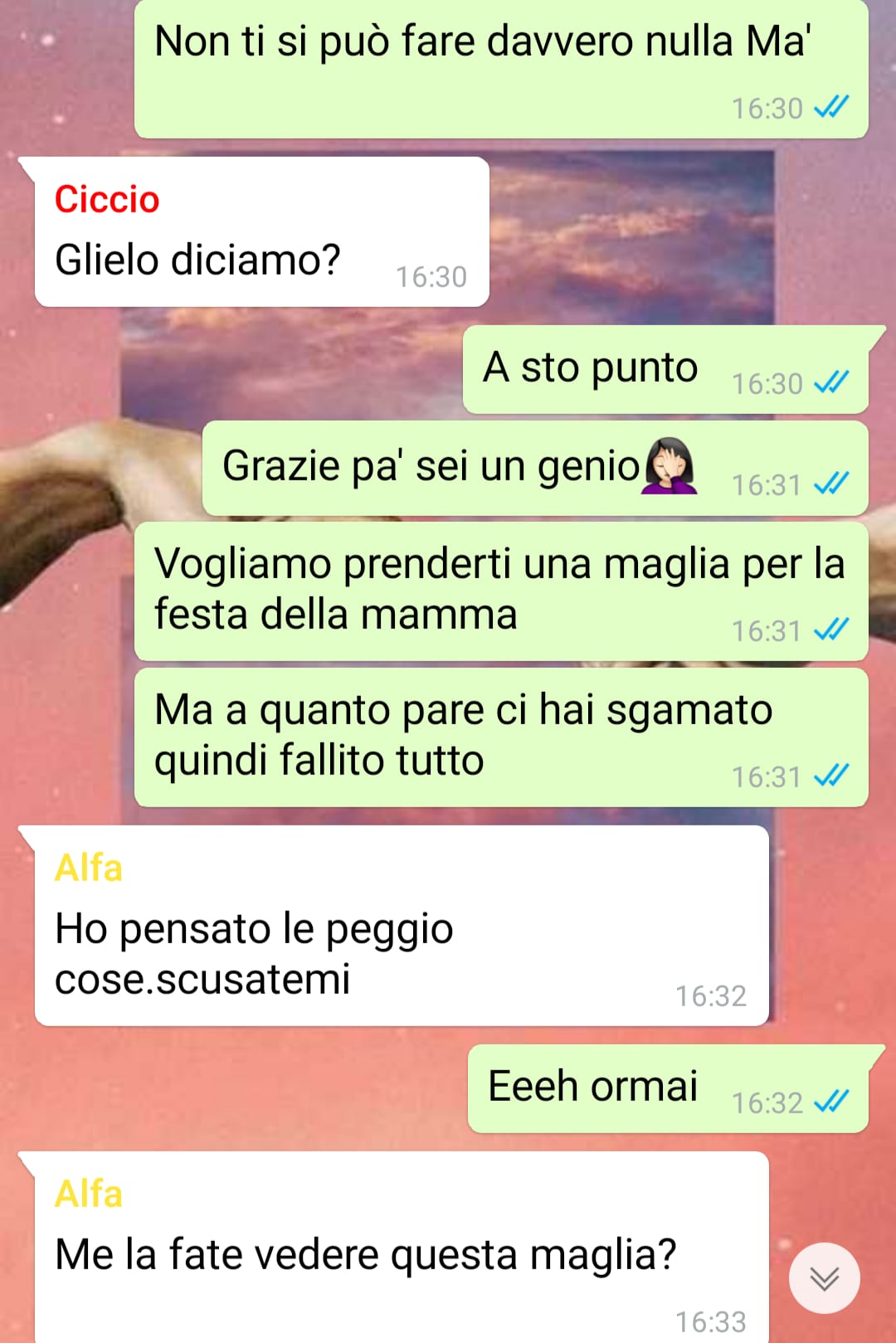This screenshot has width=896, height=1343.
Task: Select the 'quindi fallito tutto' message
Action: coord(501,737)
